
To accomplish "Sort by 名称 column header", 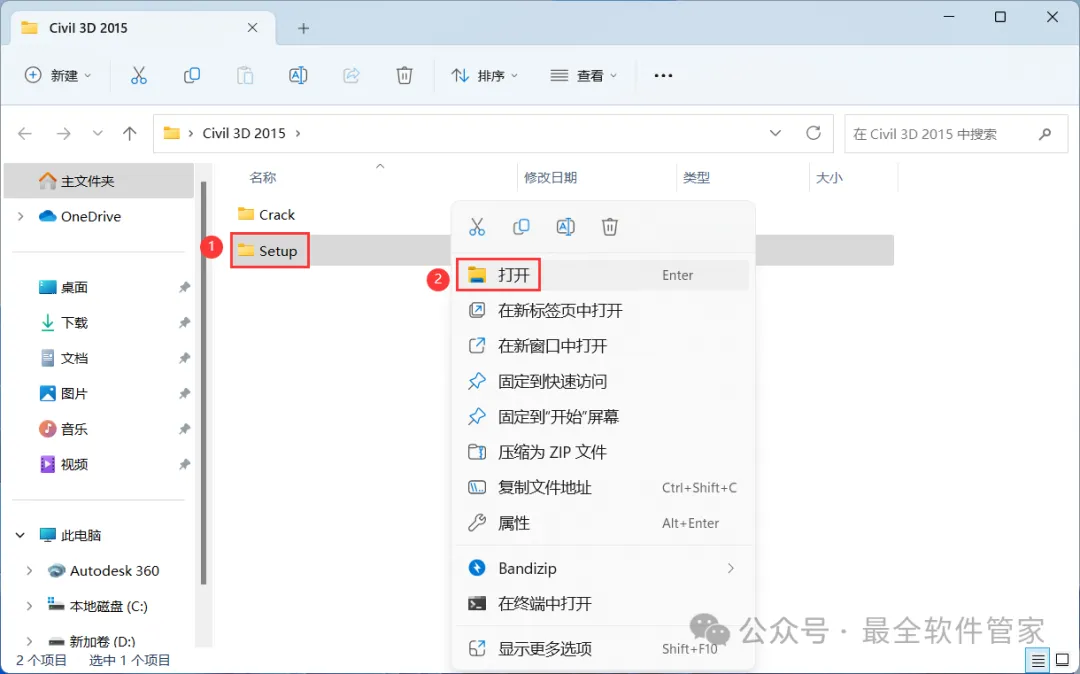I will click(x=262, y=178).
